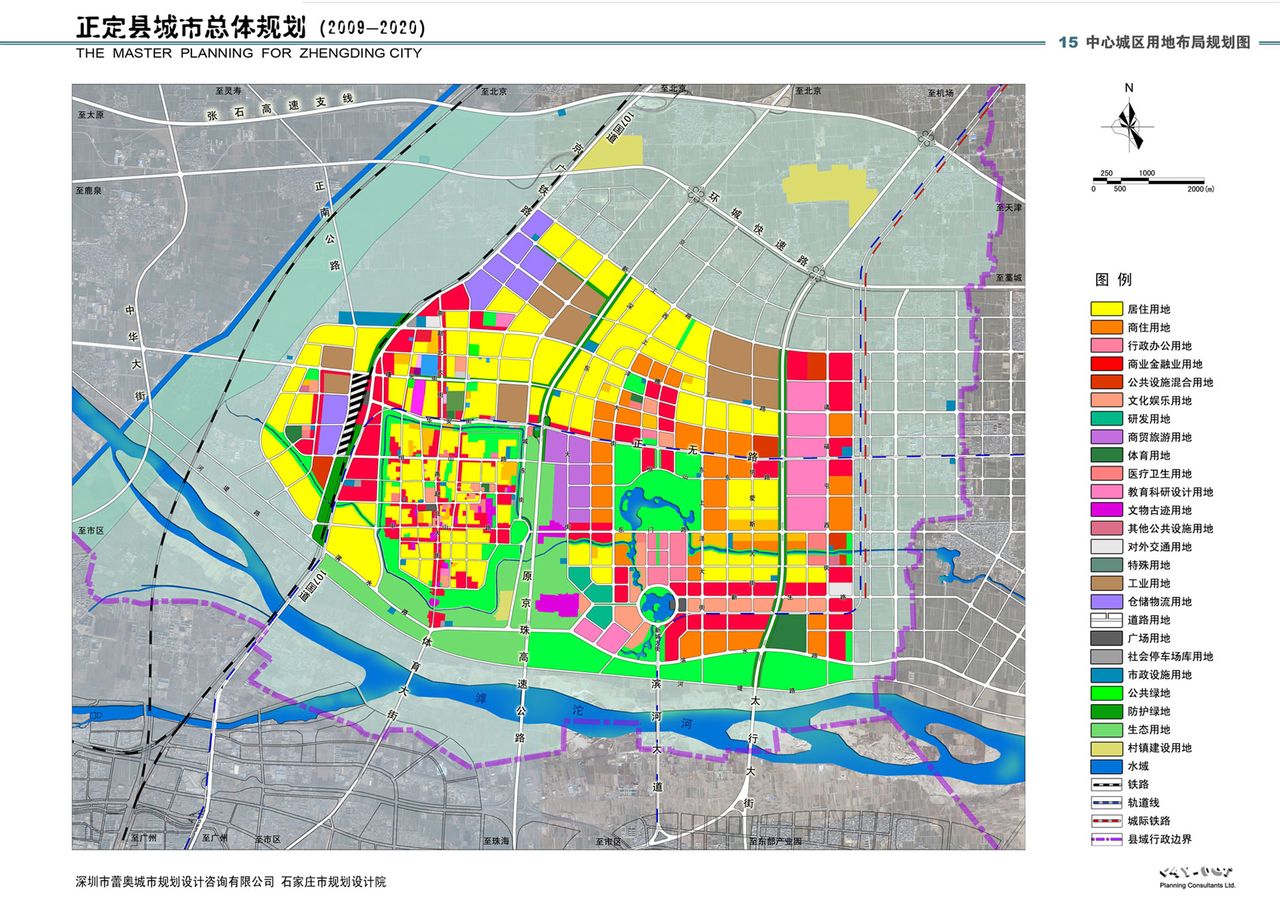Click the 至天津 direction label
Screen dimensions: 1280x905
click(x=1009, y=207)
